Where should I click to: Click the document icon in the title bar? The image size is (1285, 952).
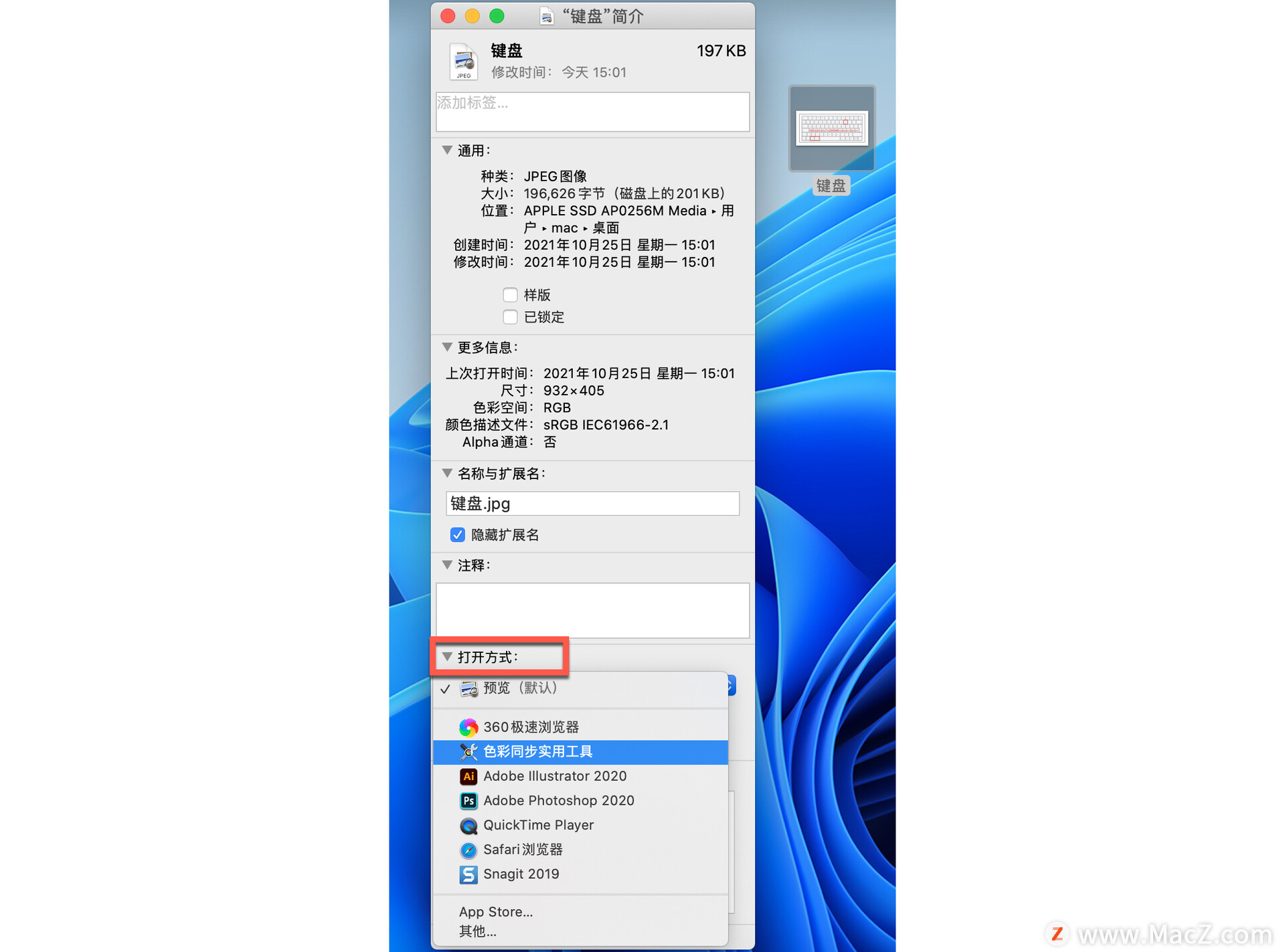point(547,16)
